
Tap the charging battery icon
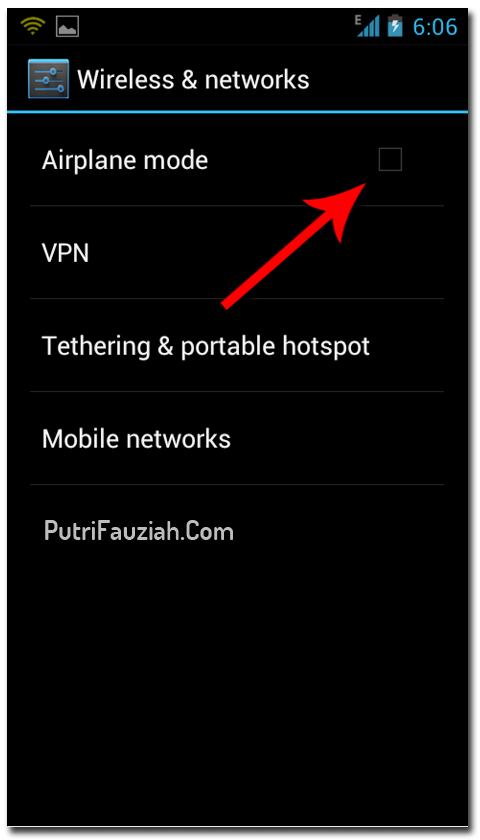[x=395, y=26]
